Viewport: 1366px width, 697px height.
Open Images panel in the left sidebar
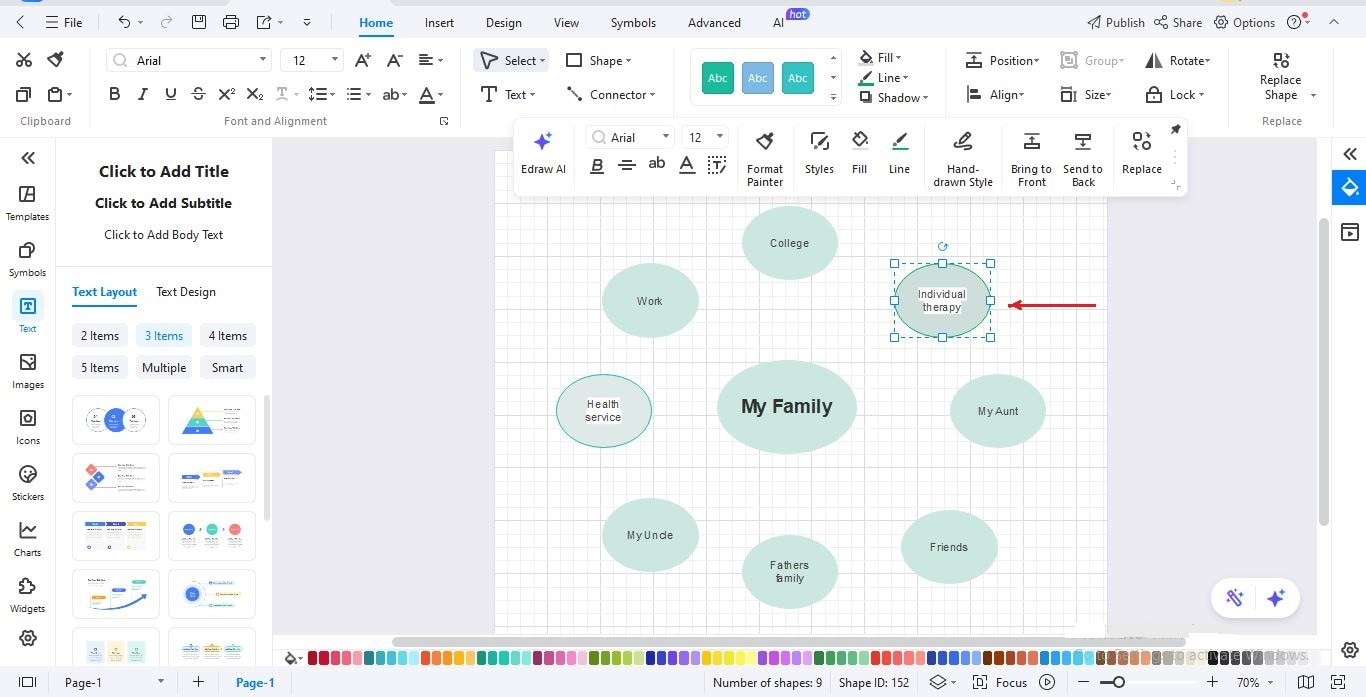pyautogui.click(x=27, y=370)
